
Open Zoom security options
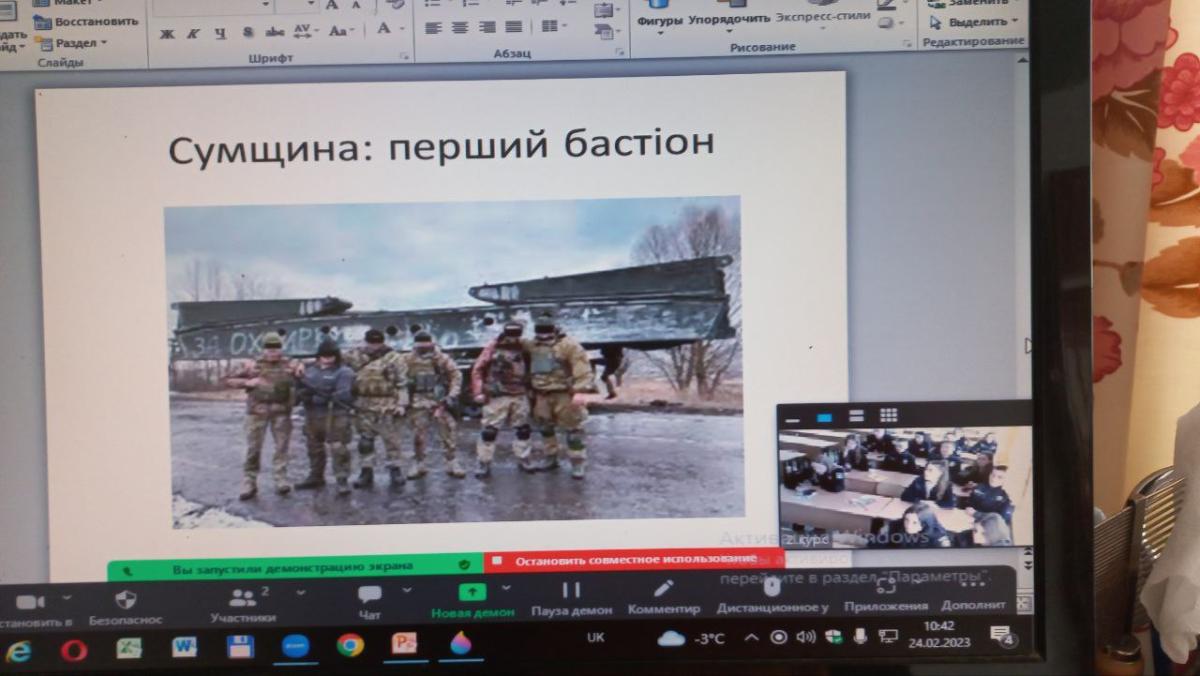point(125,601)
